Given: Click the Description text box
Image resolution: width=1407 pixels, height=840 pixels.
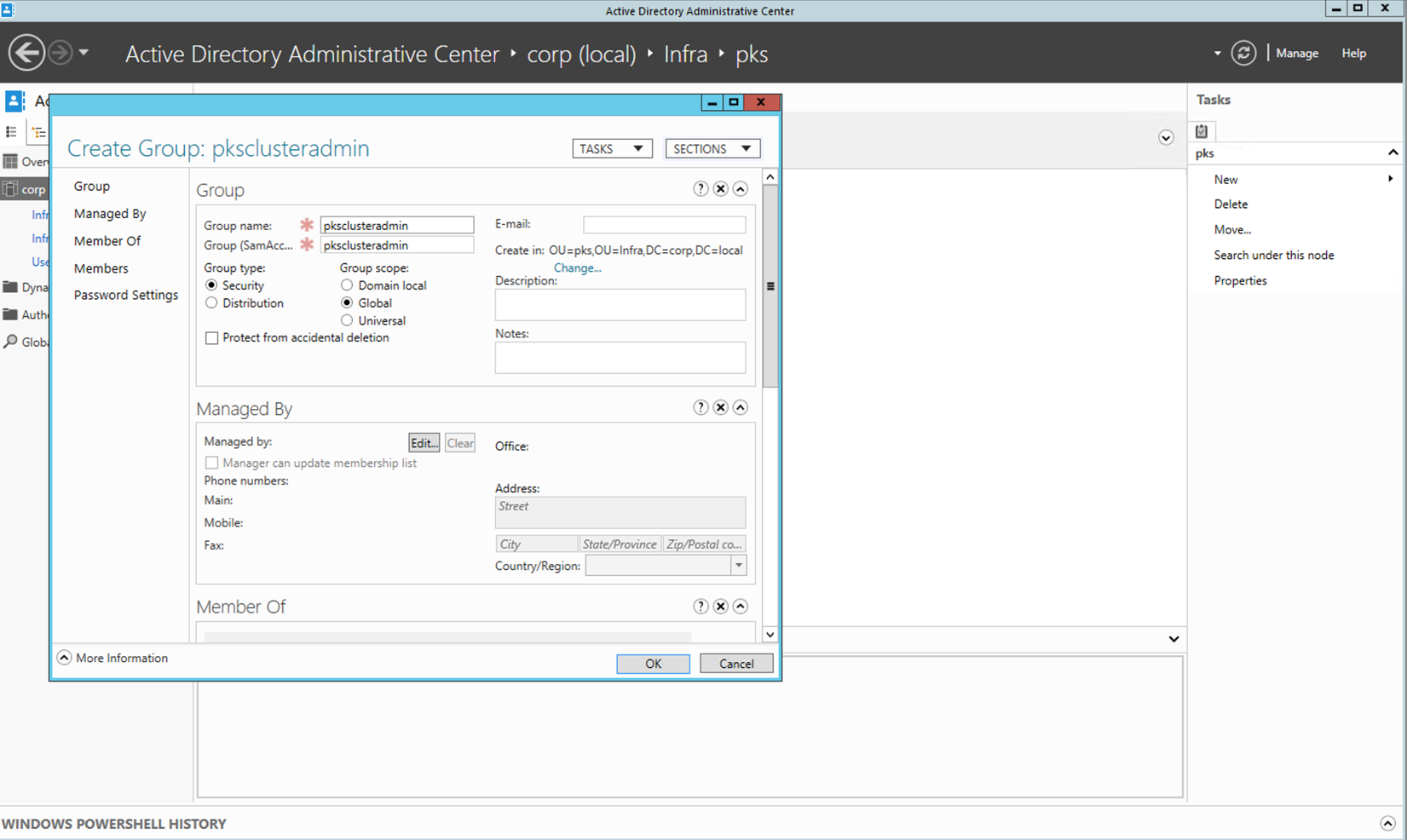Looking at the screenshot, I should pyautogui.click(x=620, y=305).
